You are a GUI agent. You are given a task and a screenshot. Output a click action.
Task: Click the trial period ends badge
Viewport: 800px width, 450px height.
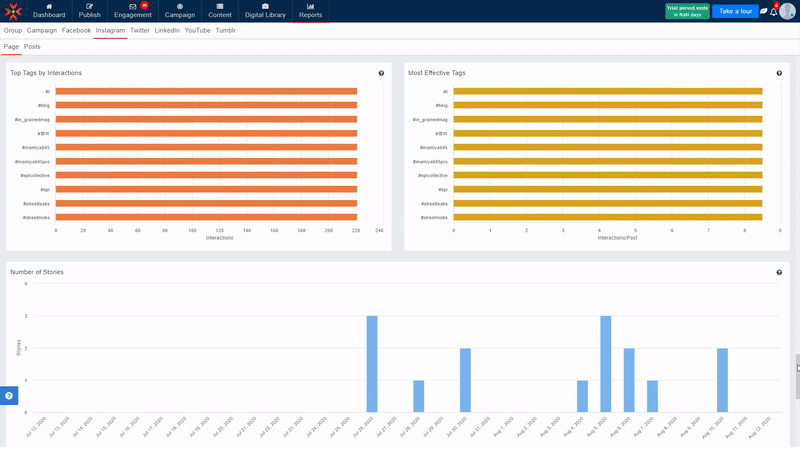click(687, 11)
